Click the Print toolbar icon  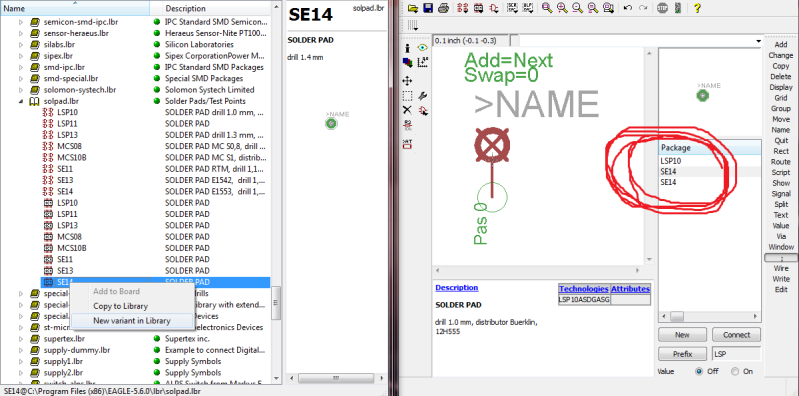click(x=443, y=8)
